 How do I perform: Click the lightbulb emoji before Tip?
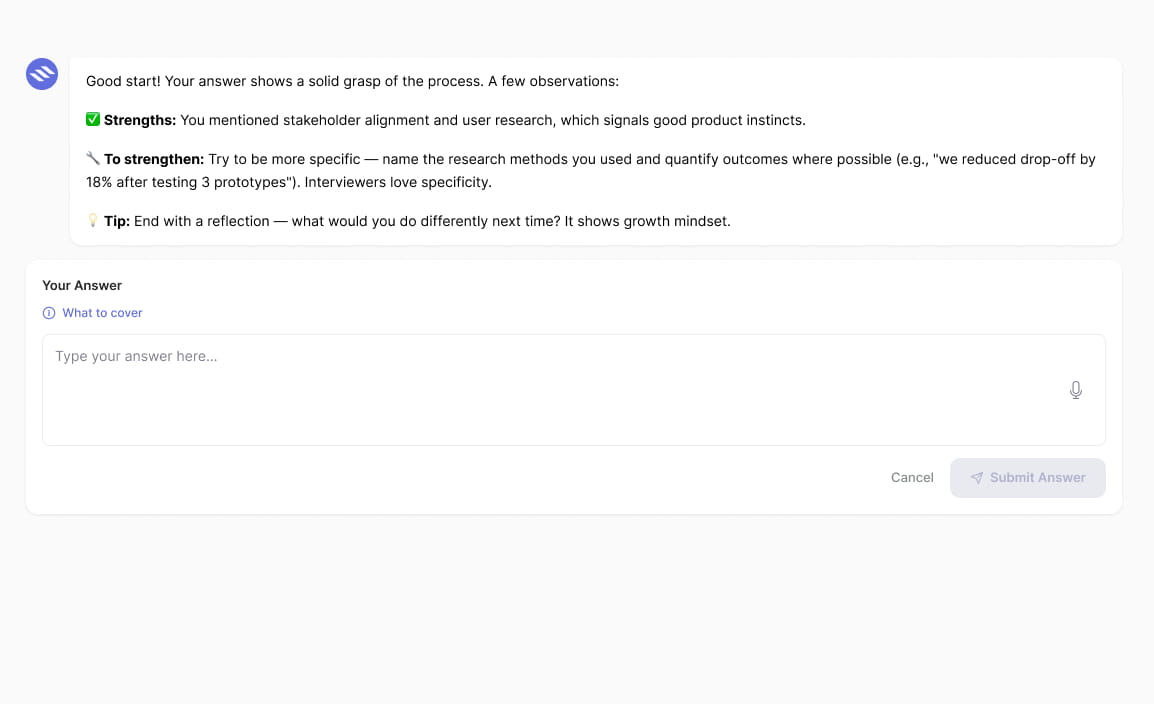point(93,220)
